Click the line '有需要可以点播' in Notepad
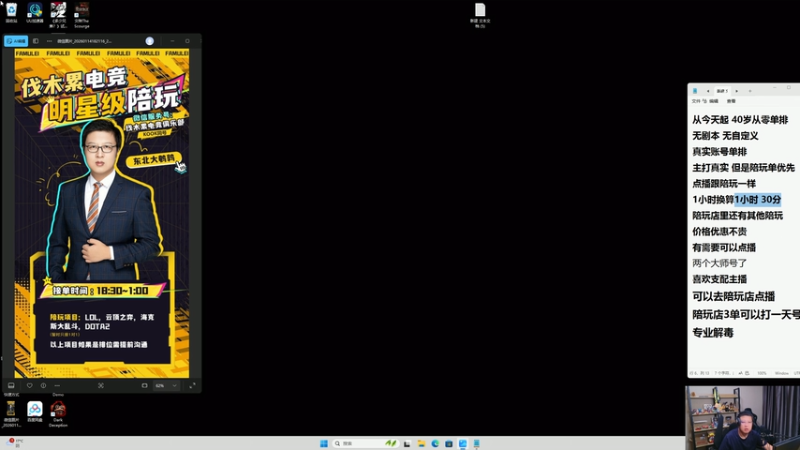 [x=724, y=247]
